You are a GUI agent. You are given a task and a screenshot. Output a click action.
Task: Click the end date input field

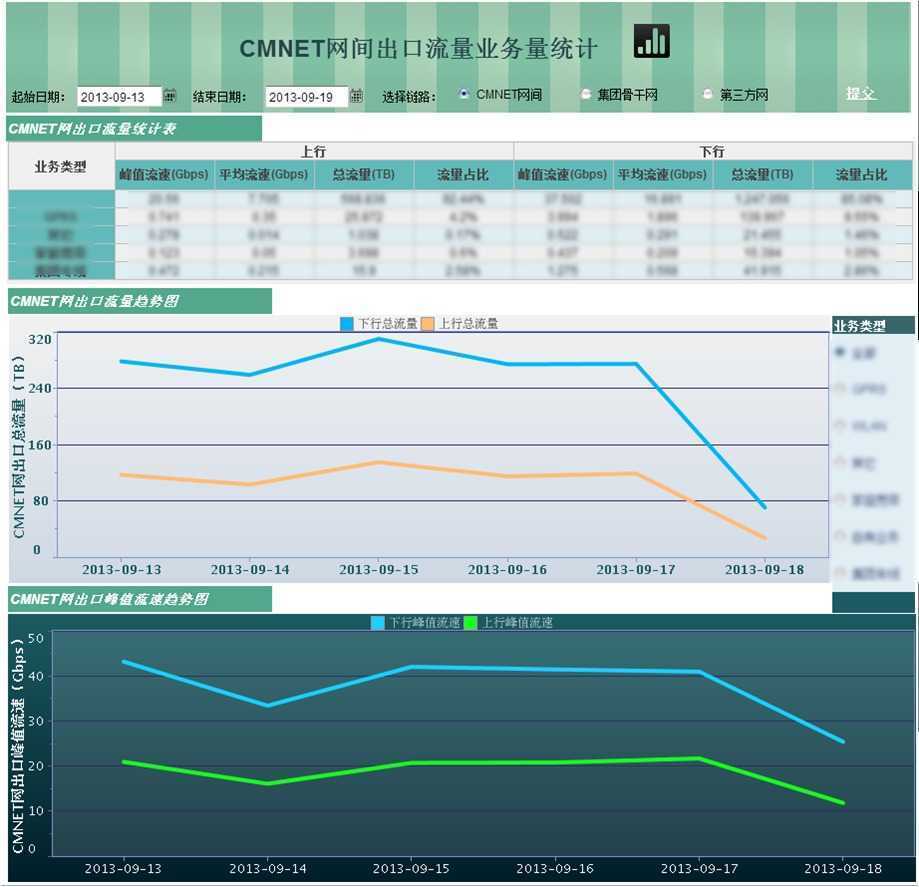tap(305, 97)
